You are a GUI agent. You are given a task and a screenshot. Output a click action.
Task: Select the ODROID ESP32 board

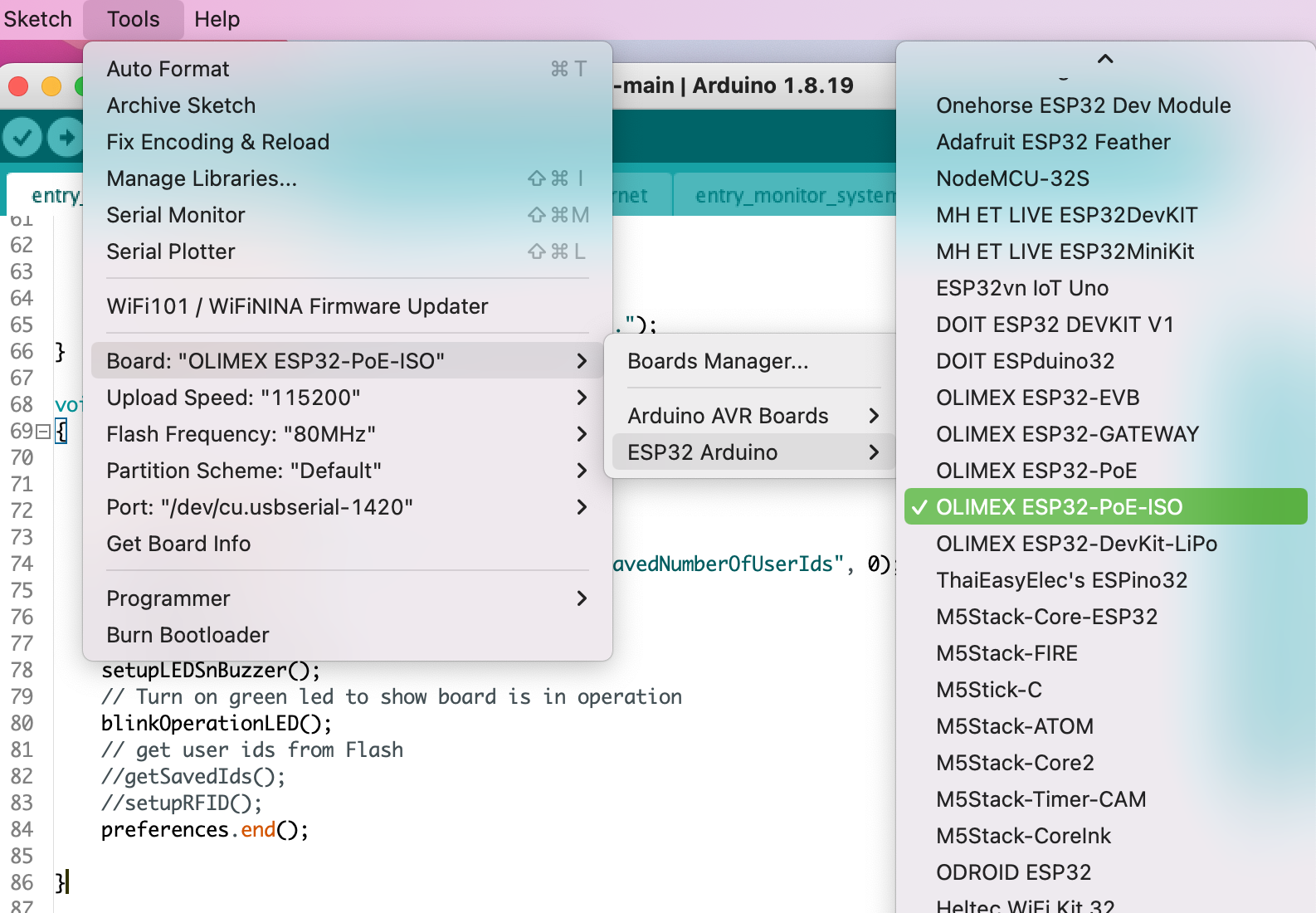tap(1106, 872)
